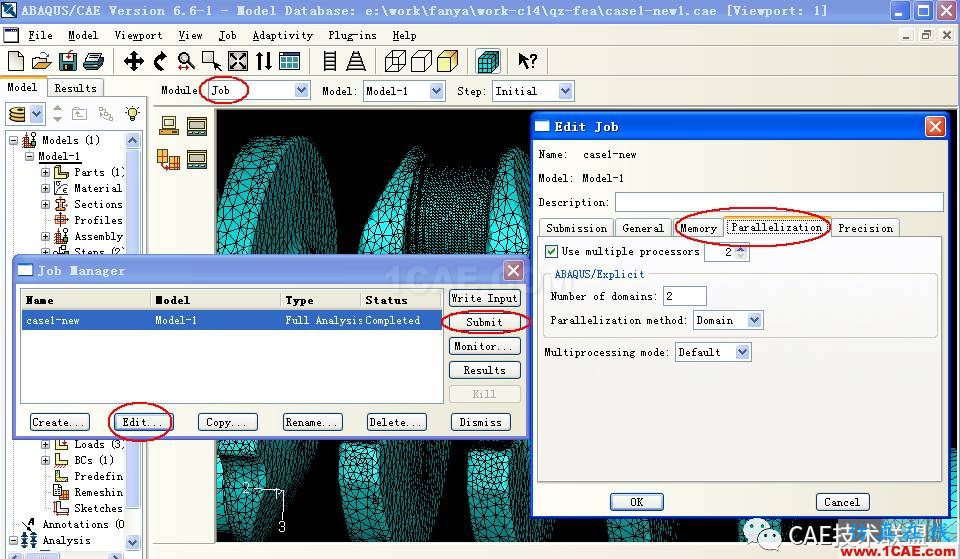The width and height of the screenshot is (960, 559).
Task: Click the Cycle views arrows icon
Action: click(x=264, y=61)
